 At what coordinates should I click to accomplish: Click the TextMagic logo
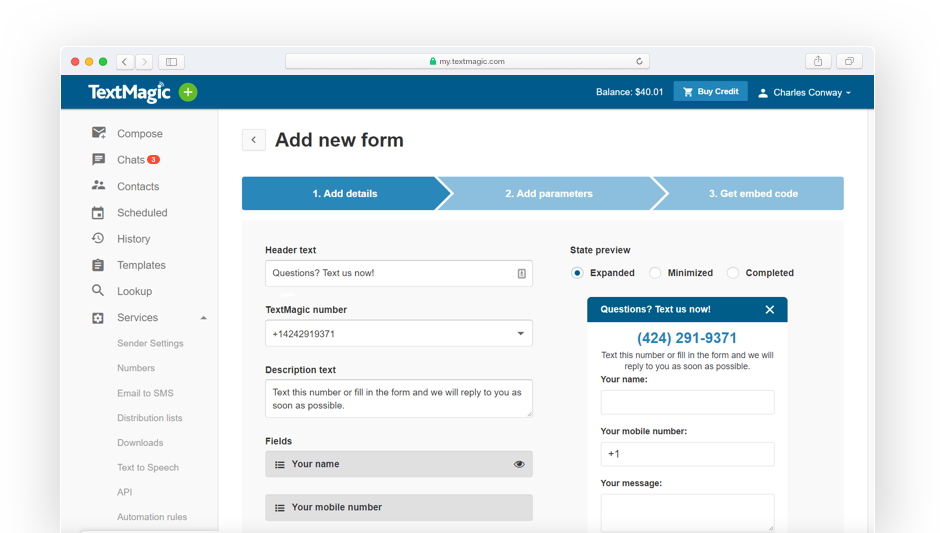click(x=129, y=92)
